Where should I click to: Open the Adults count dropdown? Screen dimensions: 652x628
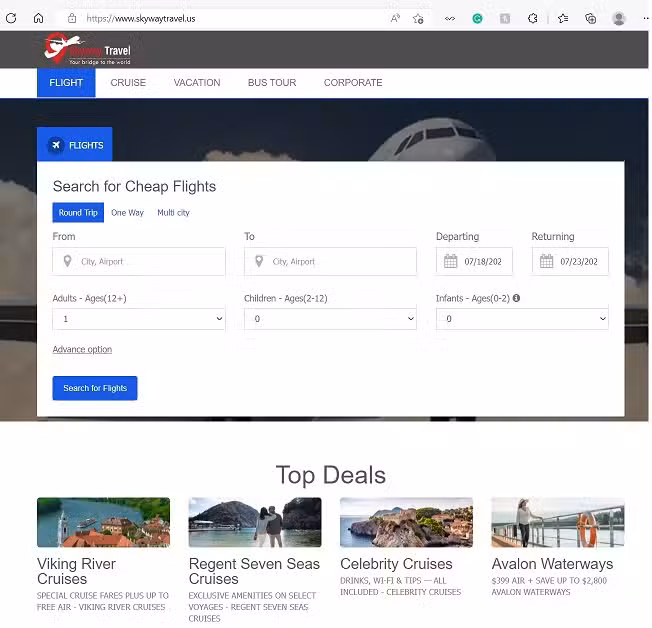(x=138, y=319)
